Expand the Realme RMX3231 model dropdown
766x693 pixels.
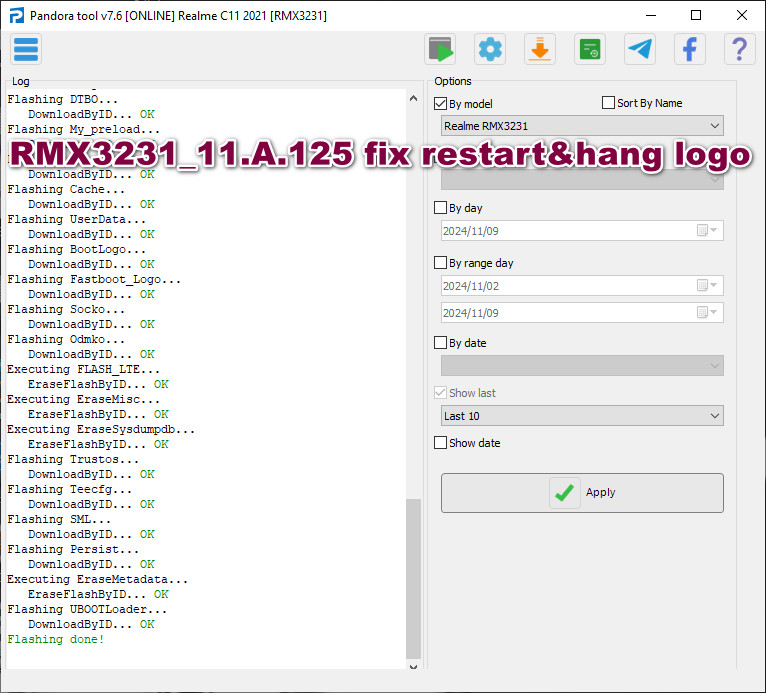582,126
